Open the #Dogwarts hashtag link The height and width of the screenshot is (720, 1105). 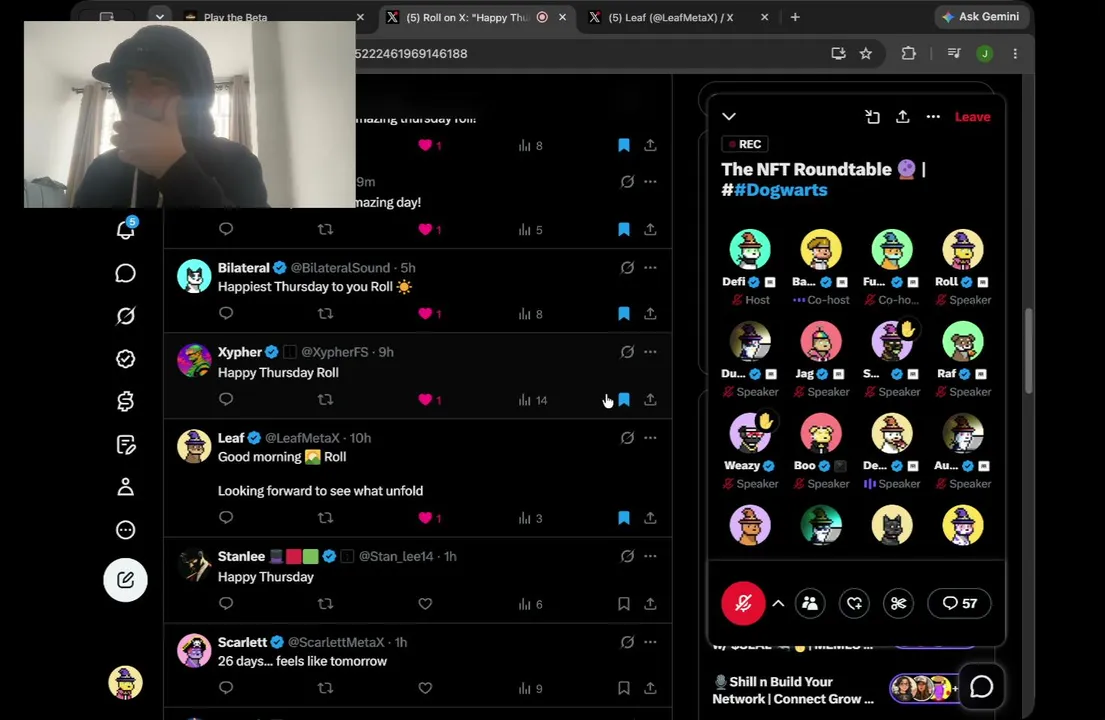[781, 190]
